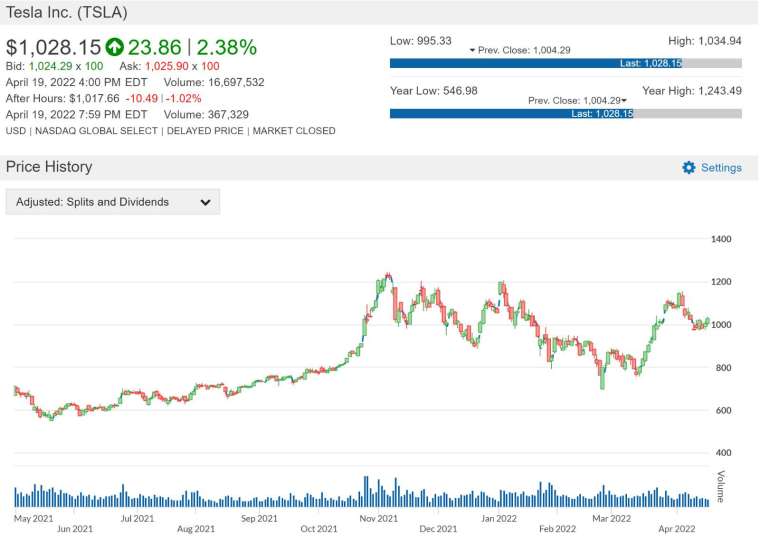The width and height of the screenshot is (760, 537).
Task: Click the 400 price axis label
Action: pyautogui.click(x=724, y=453)
